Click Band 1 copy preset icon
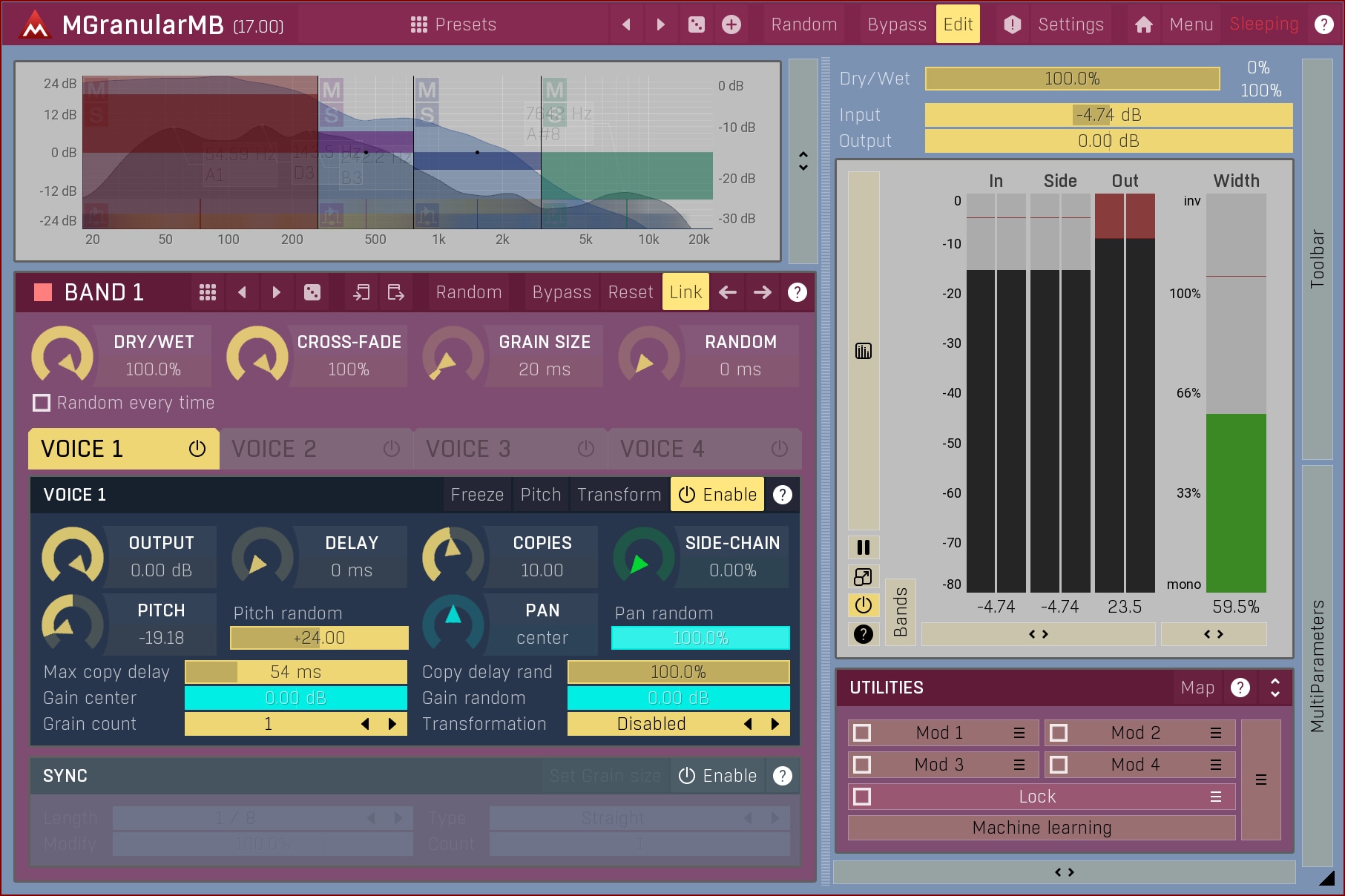This screenshot has height=896, width=1345. 361,292
